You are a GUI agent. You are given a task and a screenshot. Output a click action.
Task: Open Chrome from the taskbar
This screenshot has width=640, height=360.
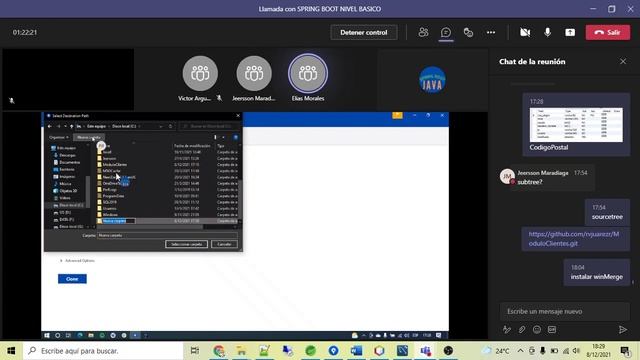(219, 351)
